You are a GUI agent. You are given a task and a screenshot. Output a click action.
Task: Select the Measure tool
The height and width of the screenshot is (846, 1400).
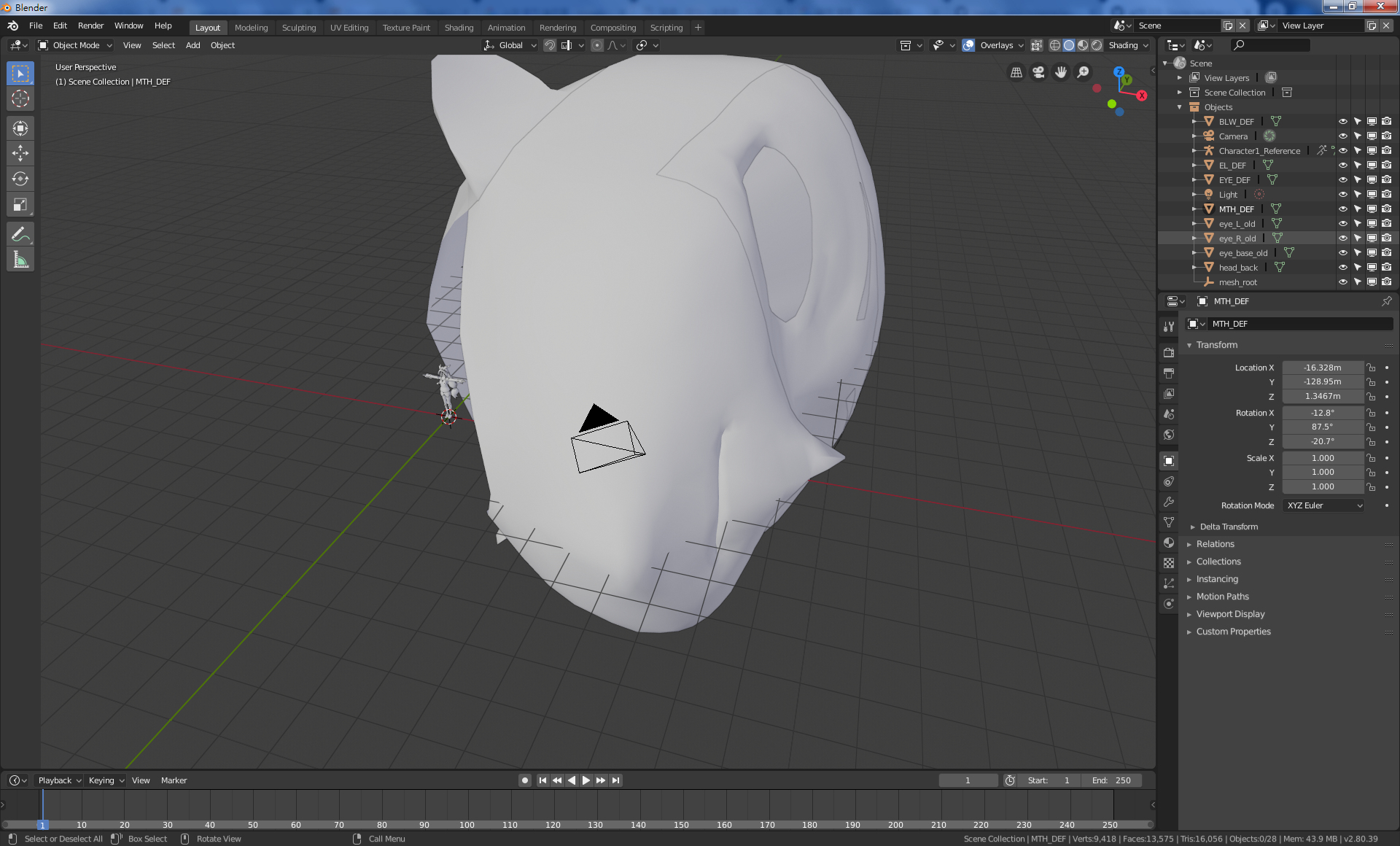coord(20,260)
